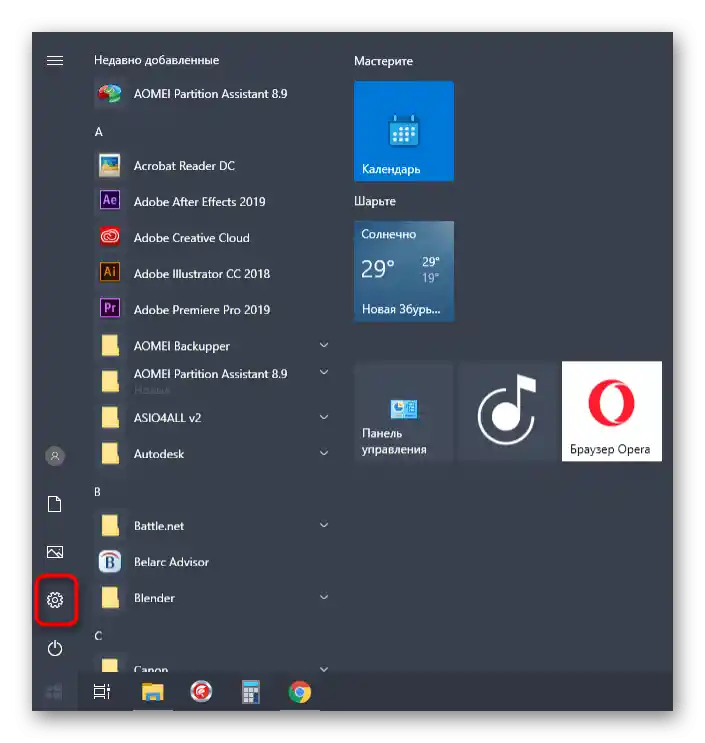The height and width of the screenshot is (743, 705).
Task: Click the Battle.net folder icon
Action: pyautogui.click(x=110, y=526)
